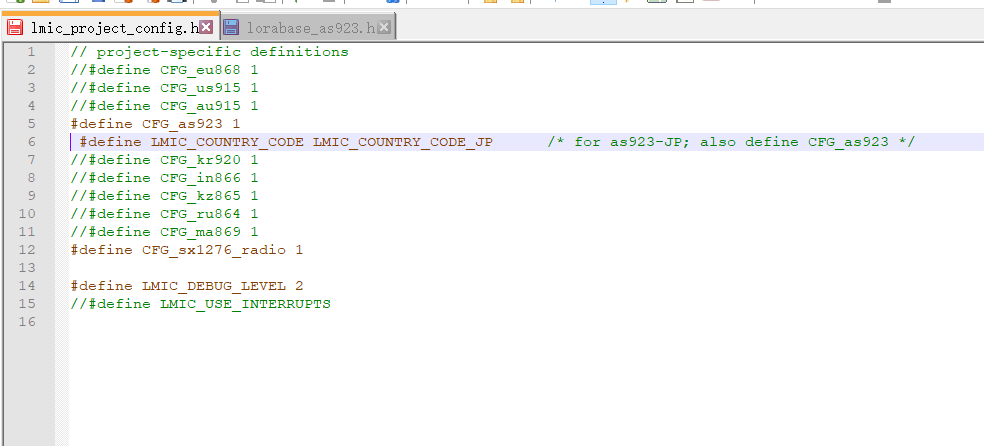Screen dimensions: 984x446
Task: Place cursor on '//#define CFG_ru864 1'
Action: coord(164,214)
